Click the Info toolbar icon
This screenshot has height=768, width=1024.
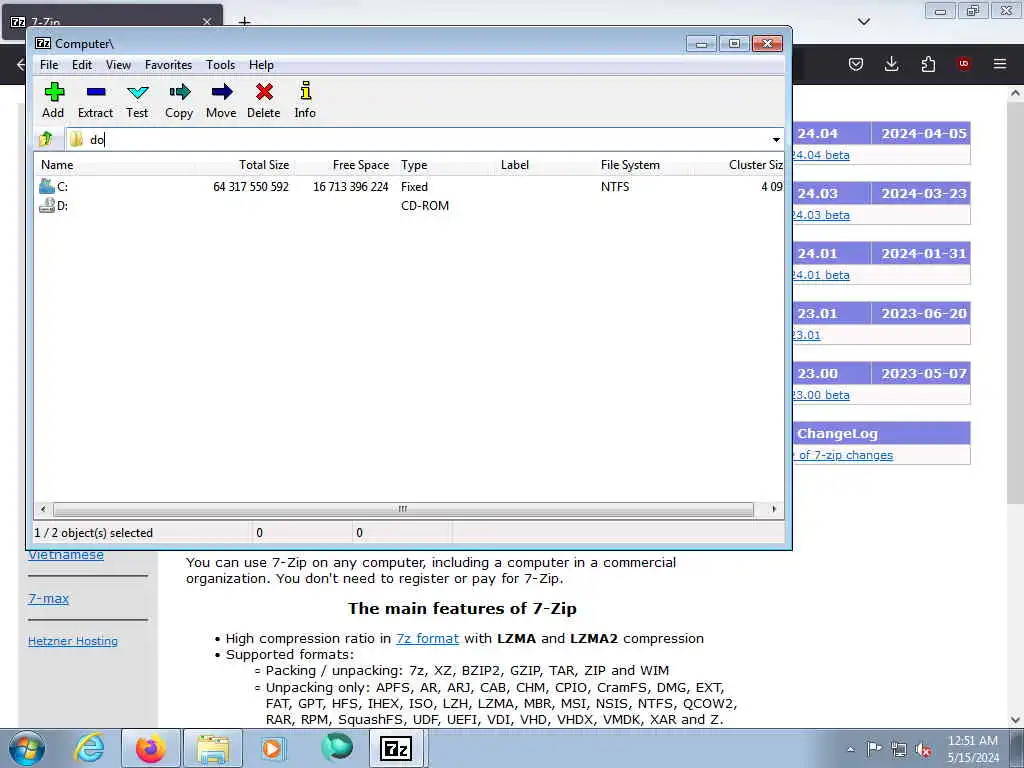pos(305,91)
